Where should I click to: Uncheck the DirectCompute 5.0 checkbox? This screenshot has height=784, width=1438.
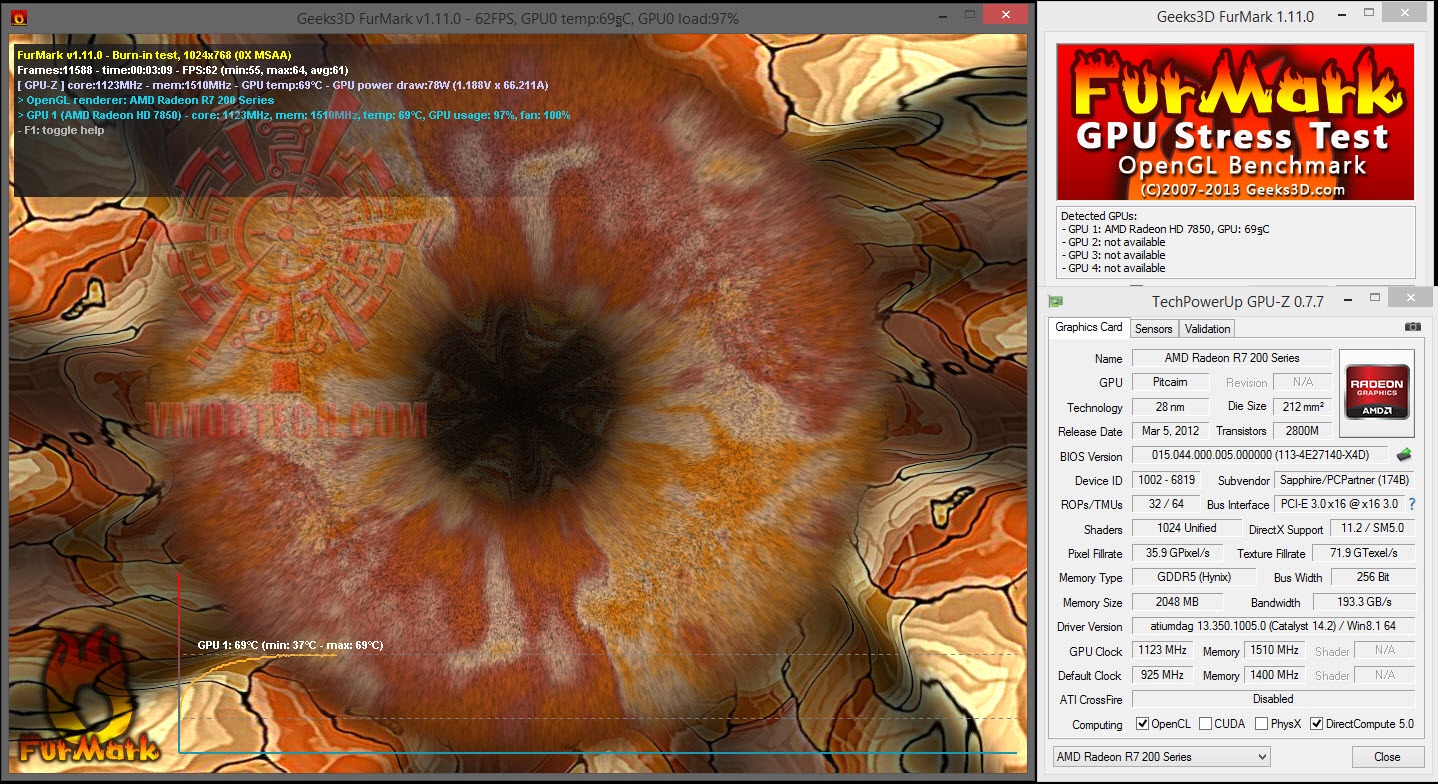1317,724
